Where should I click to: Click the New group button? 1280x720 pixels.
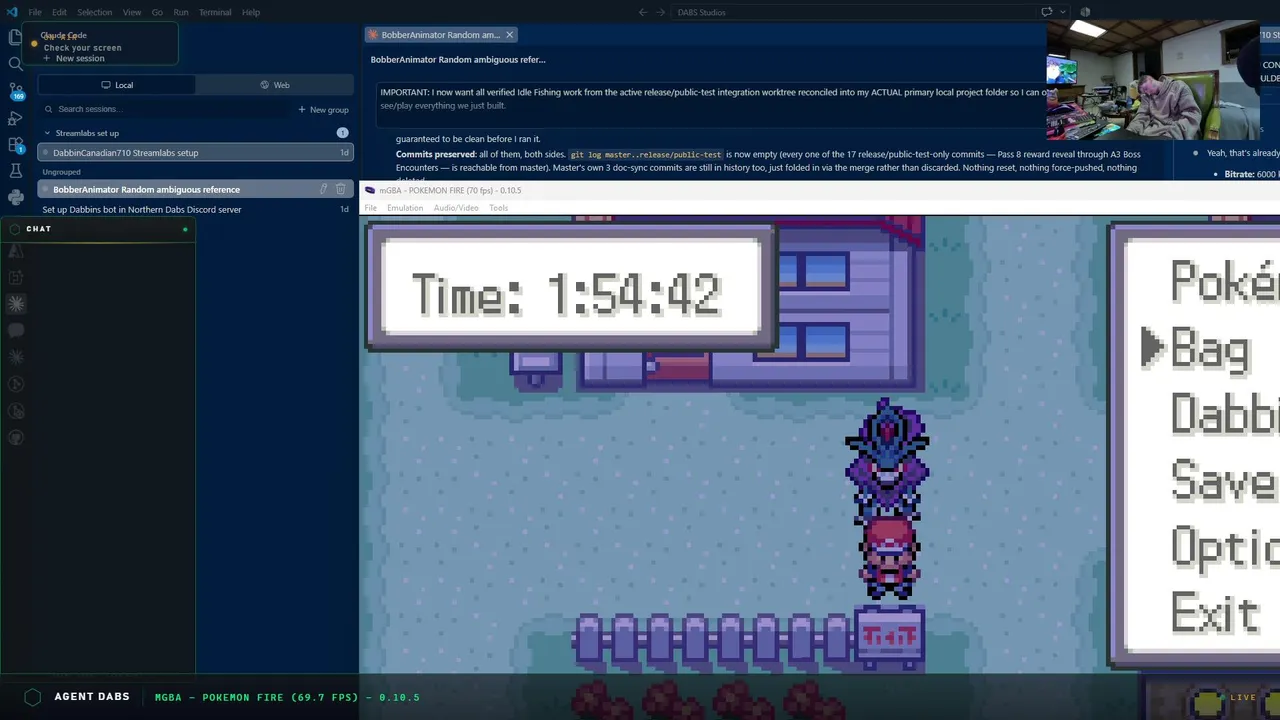pos(323,109)
